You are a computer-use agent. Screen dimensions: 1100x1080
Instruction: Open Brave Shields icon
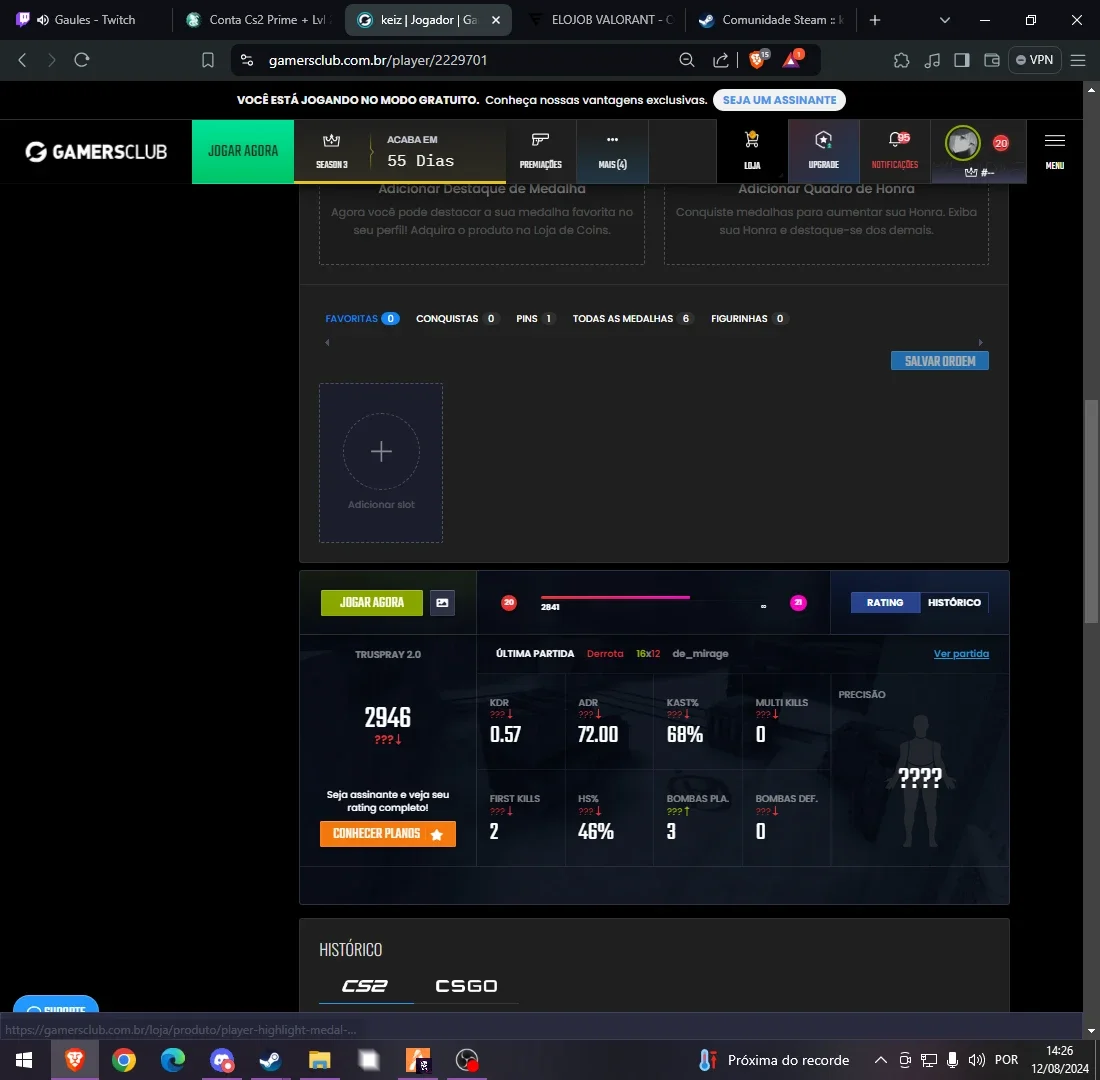click(x=758, y=59)
